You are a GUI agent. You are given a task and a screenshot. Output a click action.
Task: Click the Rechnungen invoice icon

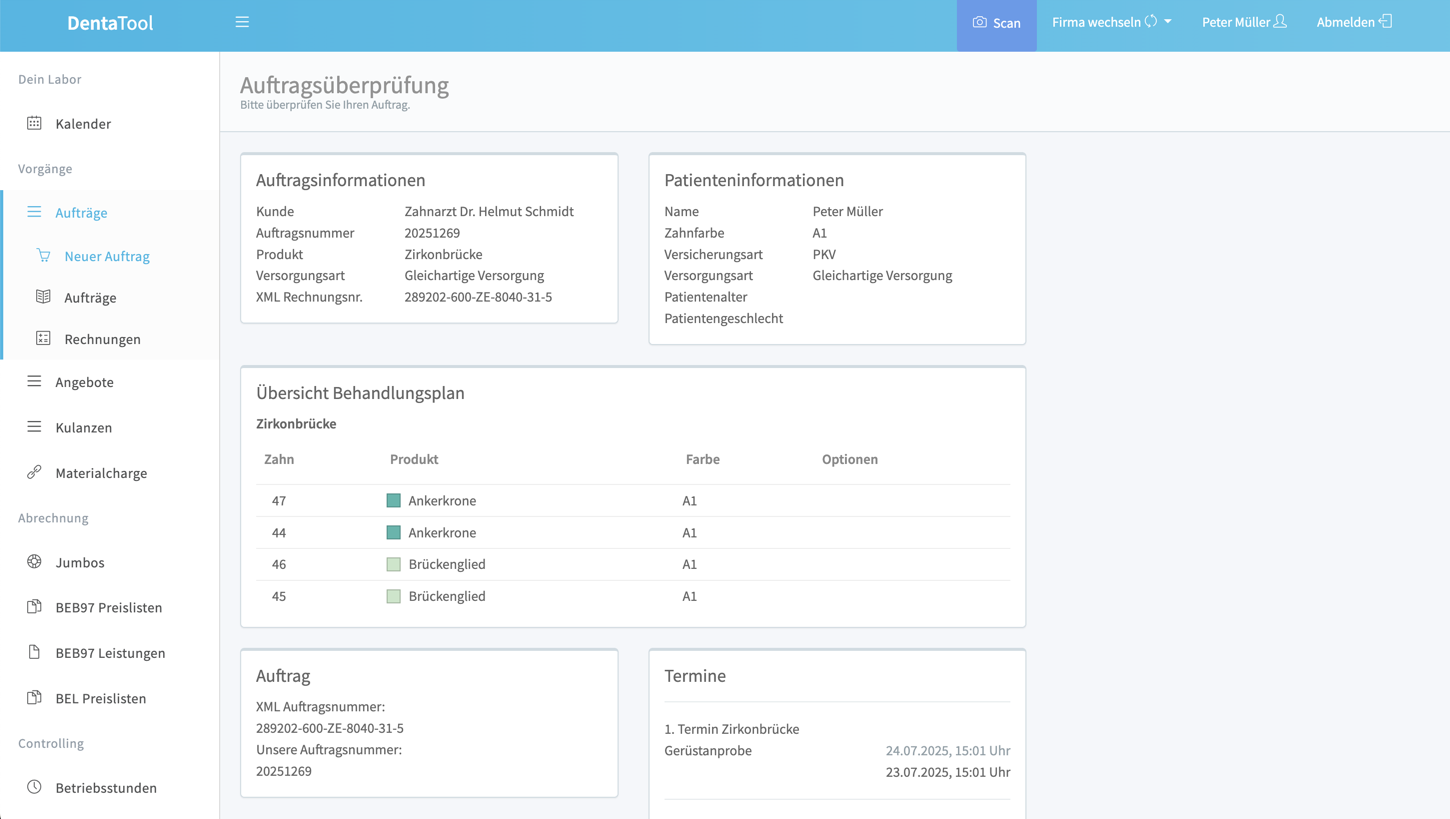(43, 338)
